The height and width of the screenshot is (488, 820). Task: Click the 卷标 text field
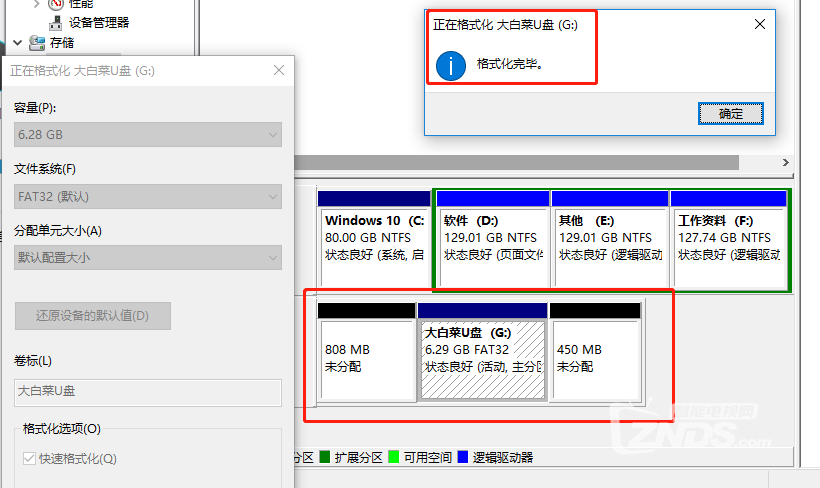click(148, 392)
